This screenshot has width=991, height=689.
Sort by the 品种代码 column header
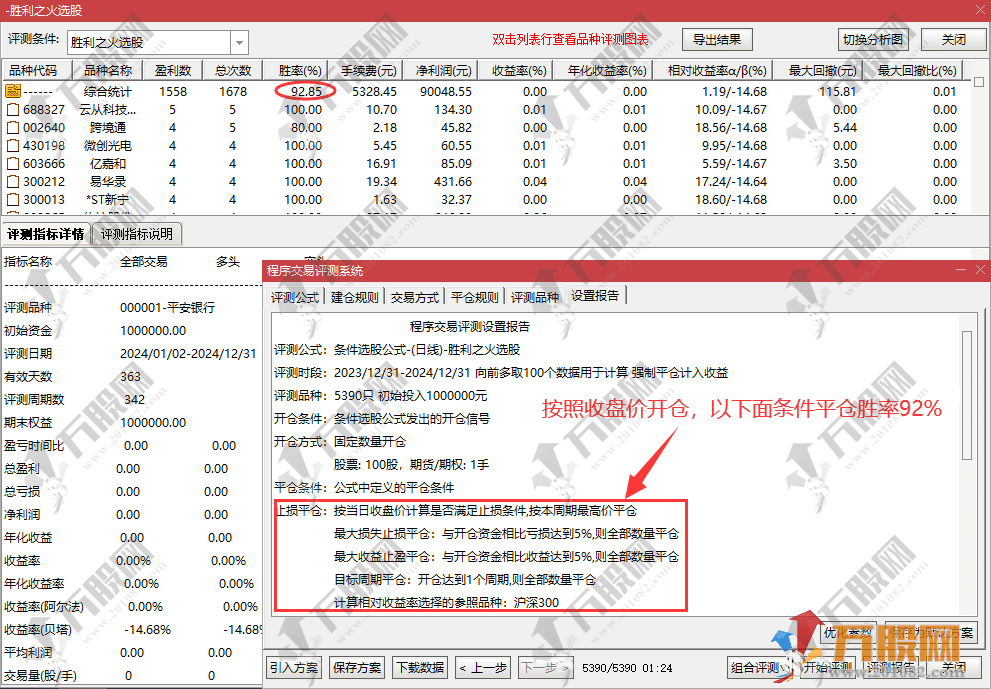coord(38,70)
